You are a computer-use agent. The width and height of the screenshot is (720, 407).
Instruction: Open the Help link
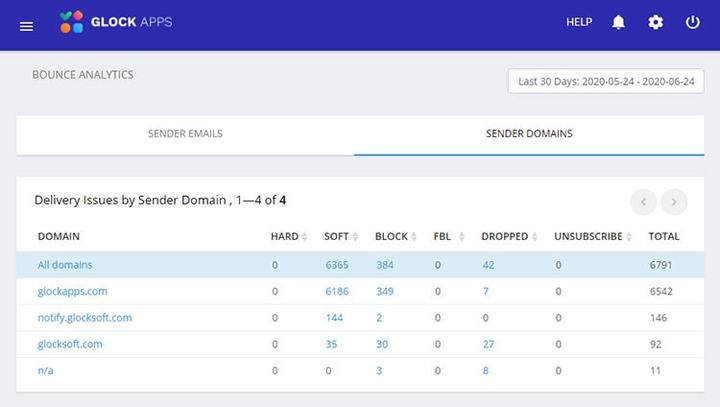coord(579,23)
